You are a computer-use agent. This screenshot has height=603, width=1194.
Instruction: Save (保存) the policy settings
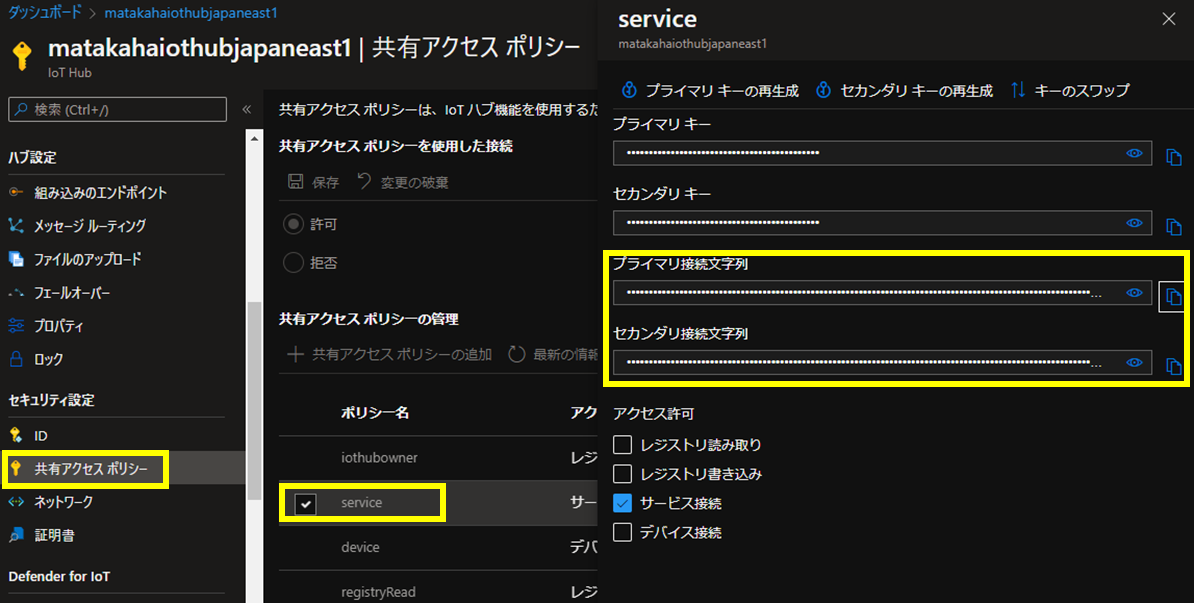point(313,183)
